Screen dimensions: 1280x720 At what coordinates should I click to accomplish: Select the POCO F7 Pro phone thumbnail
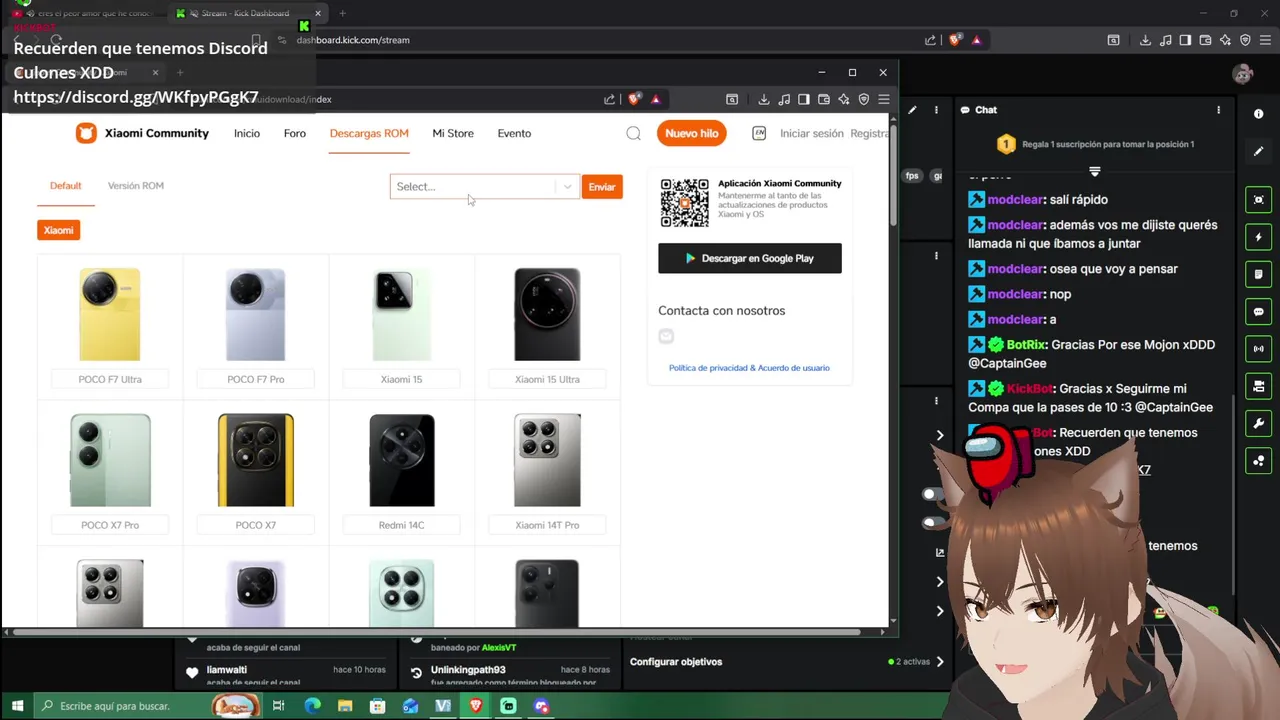tap(256, 315)
